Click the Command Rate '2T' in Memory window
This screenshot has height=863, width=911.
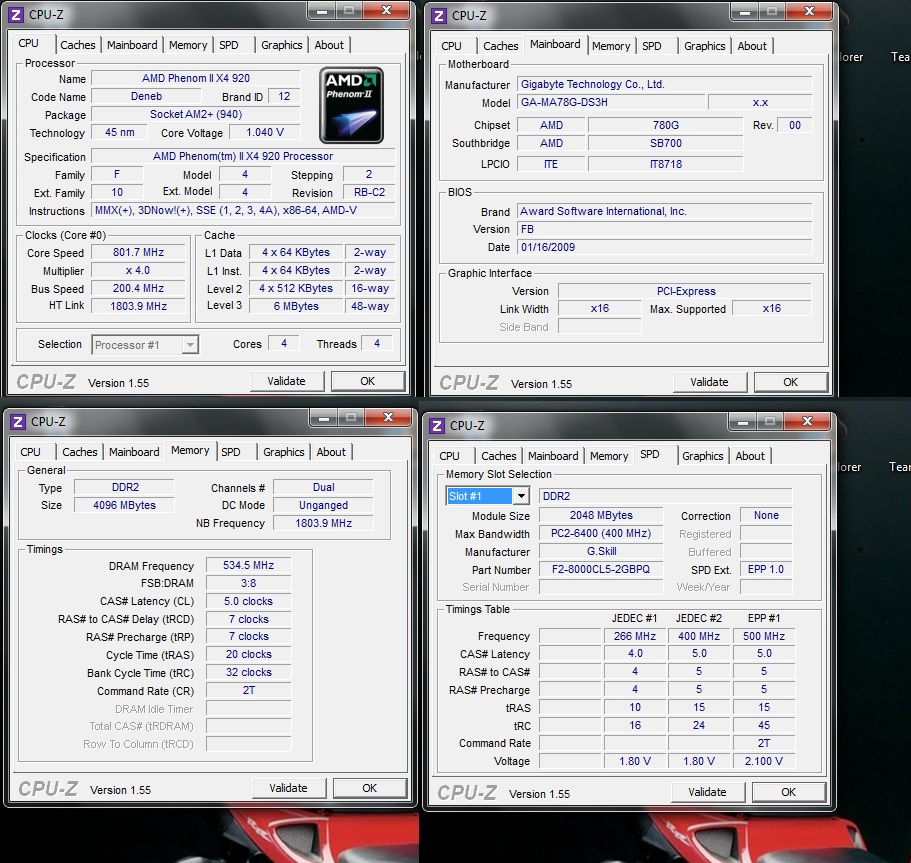point(249,690)
